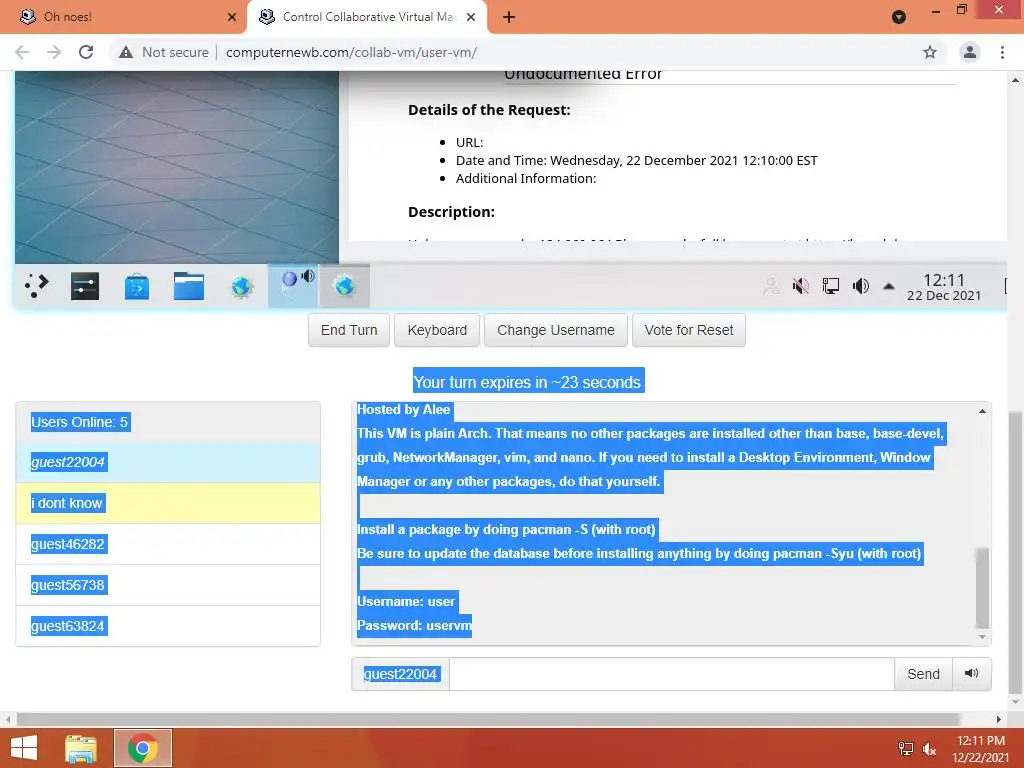
Task: Go back with the browser back arrow
Action: coord(22,52)
